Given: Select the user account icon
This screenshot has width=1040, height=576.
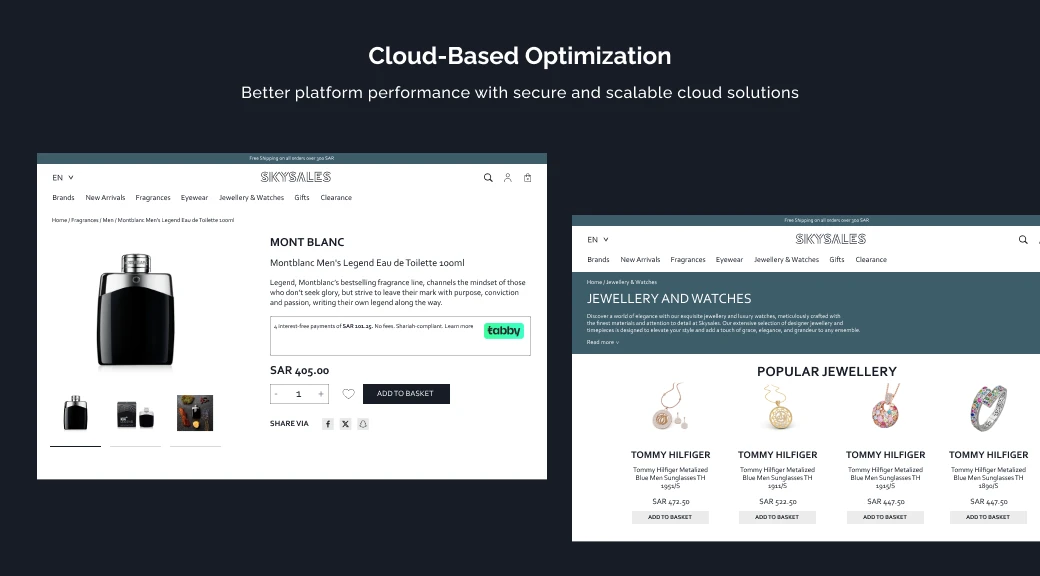Looking at the screenshot, I should [x=508, y=177].
